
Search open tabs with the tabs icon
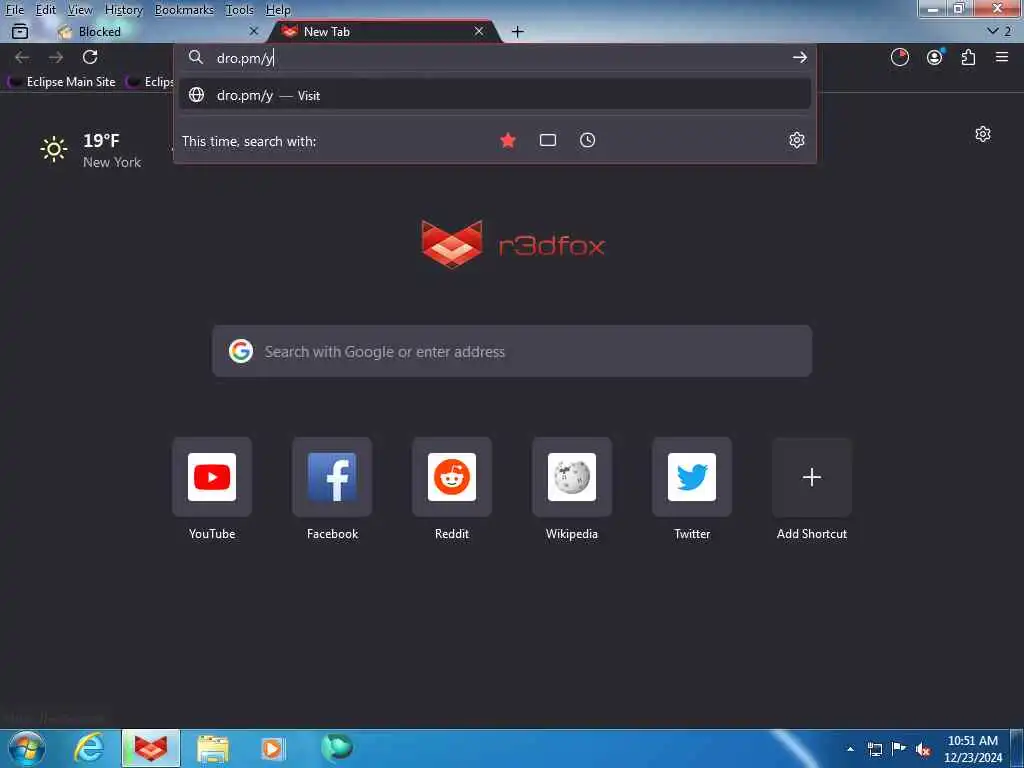coord(548,140)
